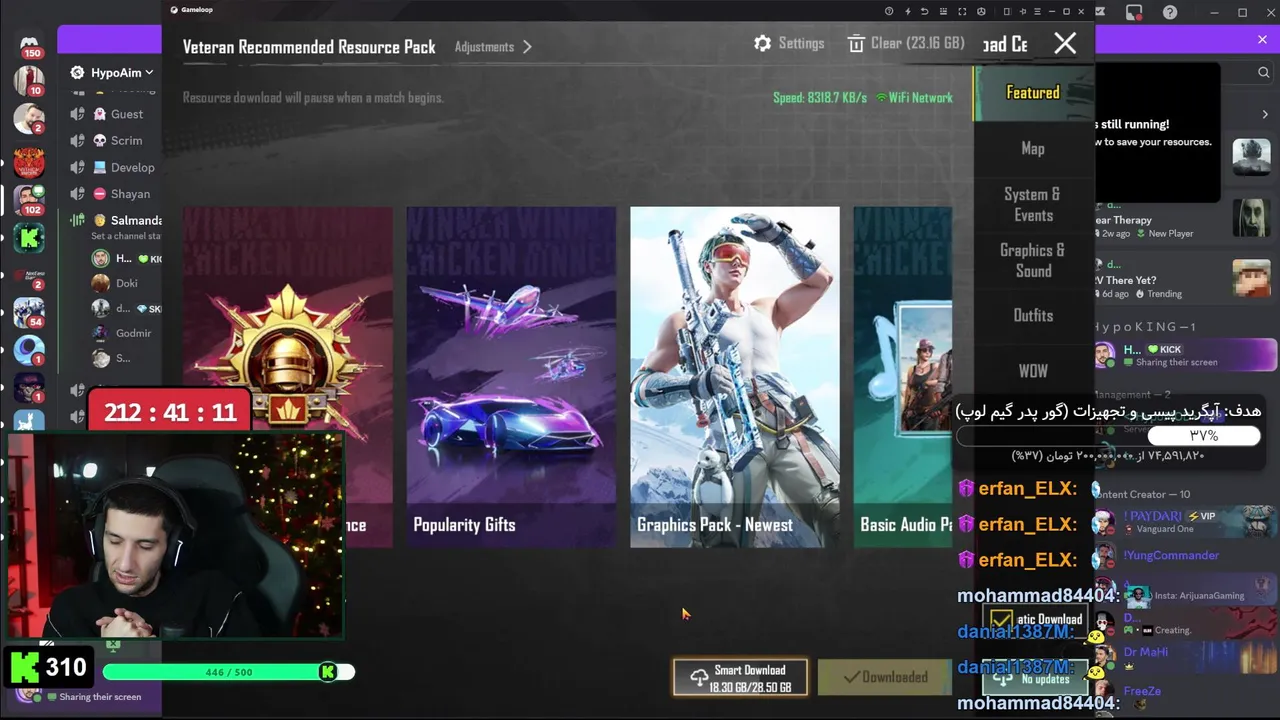The image size is (1280, 720).
Task: Open HypoAim server dropdown in Discord
Action: (112, 73)
